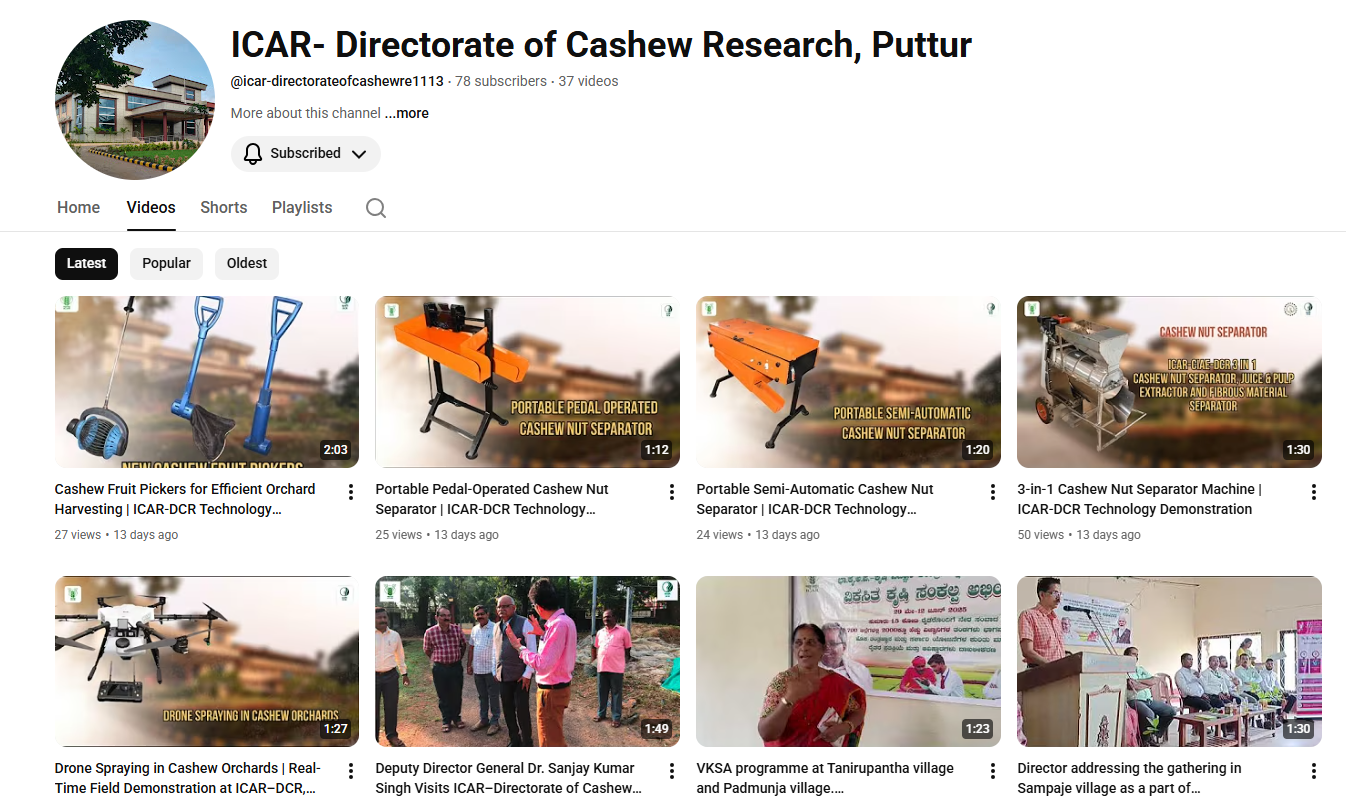The image size is (1346, 808).
Task: Switch to the Home tab
Action: [x=78, y=207]
